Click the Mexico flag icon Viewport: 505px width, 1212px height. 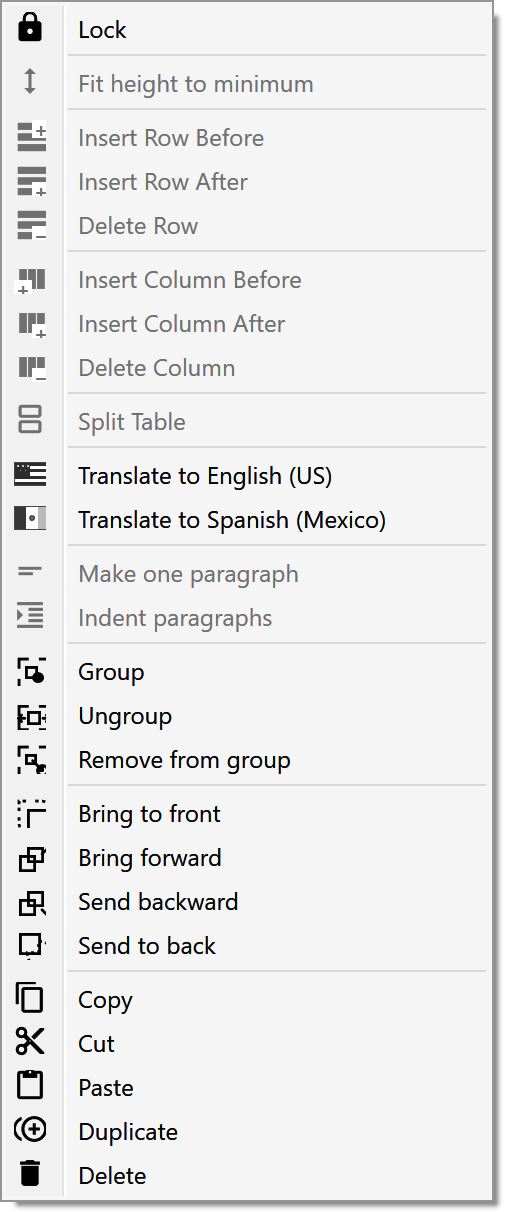30,519
